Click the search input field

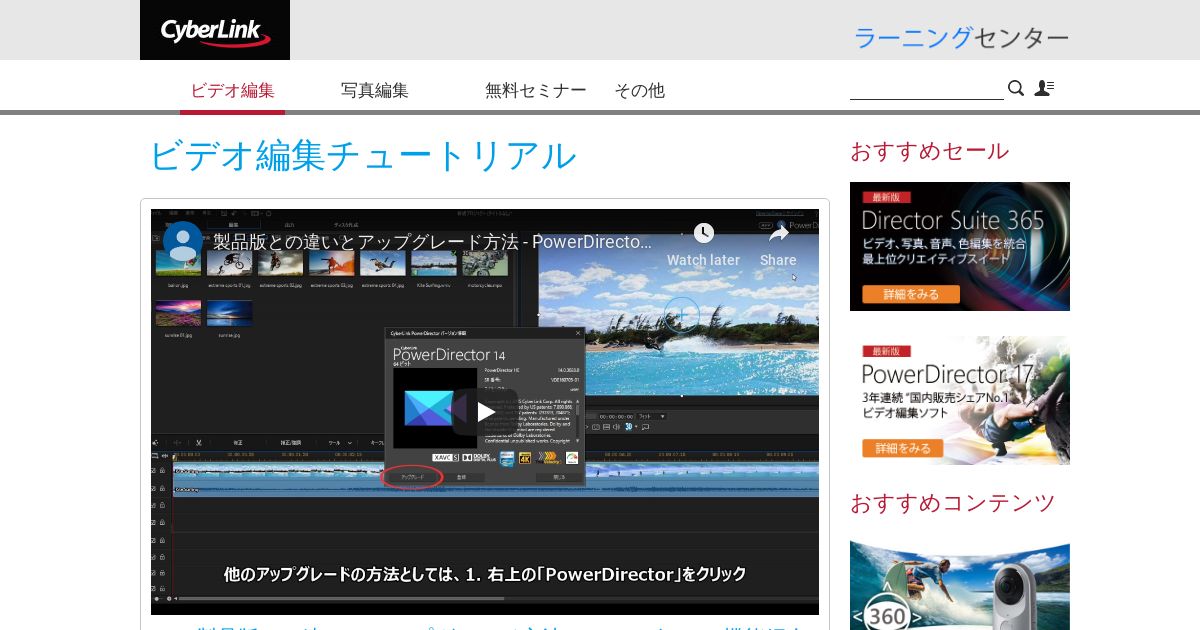click(x=926, y=89)
